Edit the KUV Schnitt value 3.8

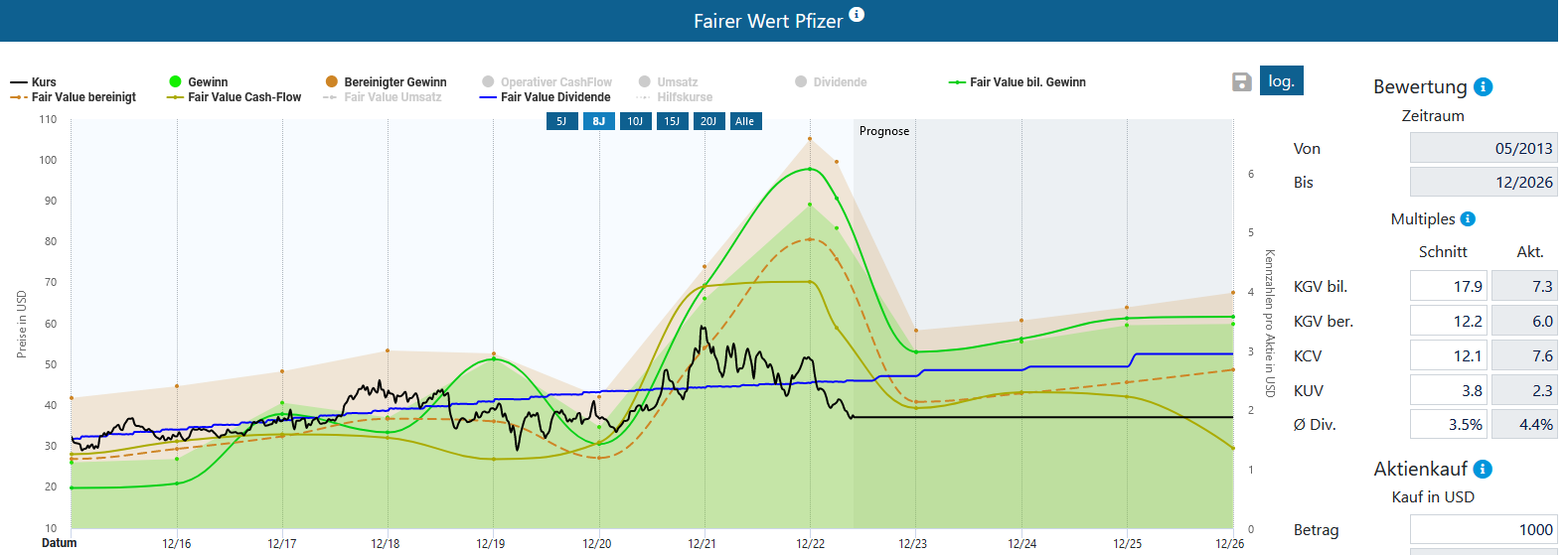click(1449, 390)
